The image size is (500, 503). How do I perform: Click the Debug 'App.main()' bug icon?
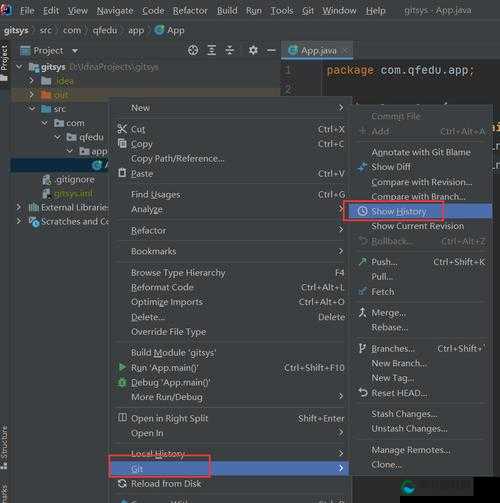122,382
